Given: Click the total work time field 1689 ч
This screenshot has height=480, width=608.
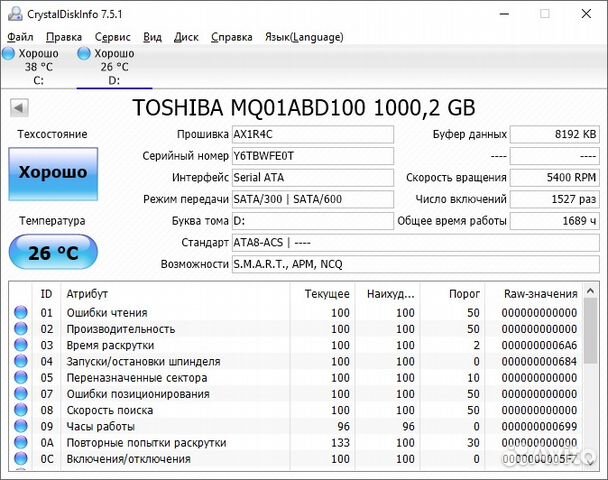Looking at the screenshot, I should (x=554, y=221).
